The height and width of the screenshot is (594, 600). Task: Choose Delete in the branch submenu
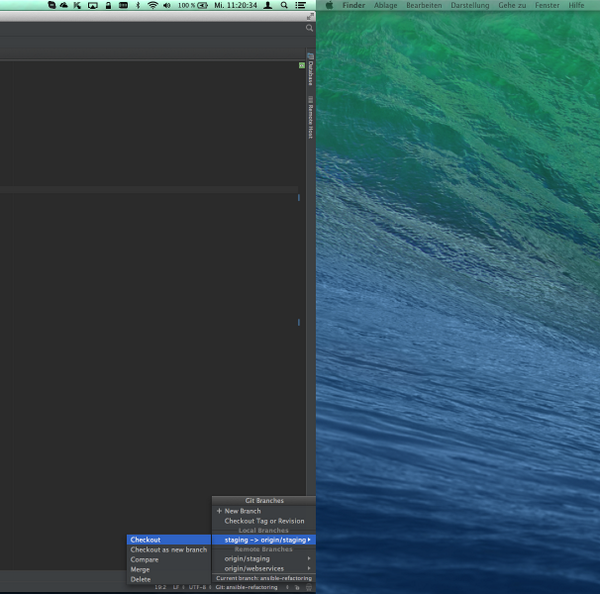pos(169,579)
